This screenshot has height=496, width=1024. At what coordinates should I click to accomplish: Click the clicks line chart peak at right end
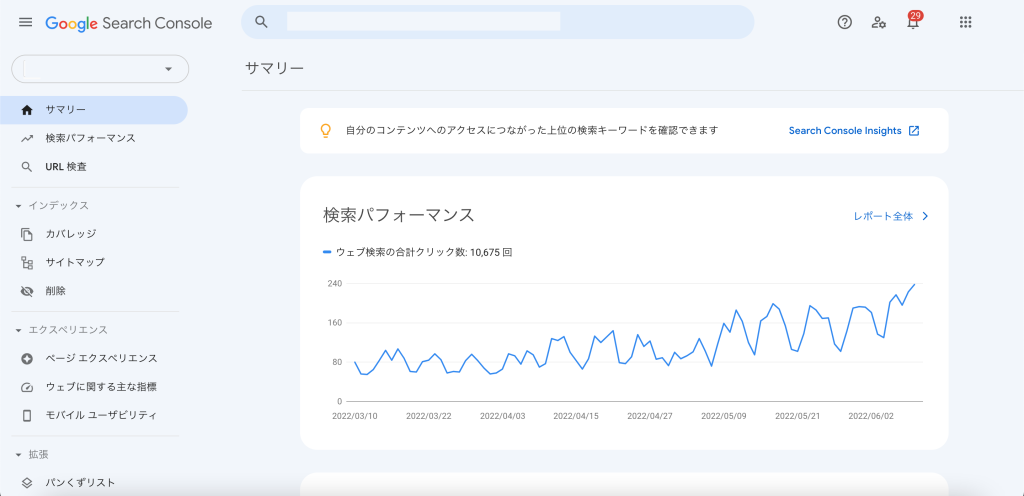coord(914,284)
